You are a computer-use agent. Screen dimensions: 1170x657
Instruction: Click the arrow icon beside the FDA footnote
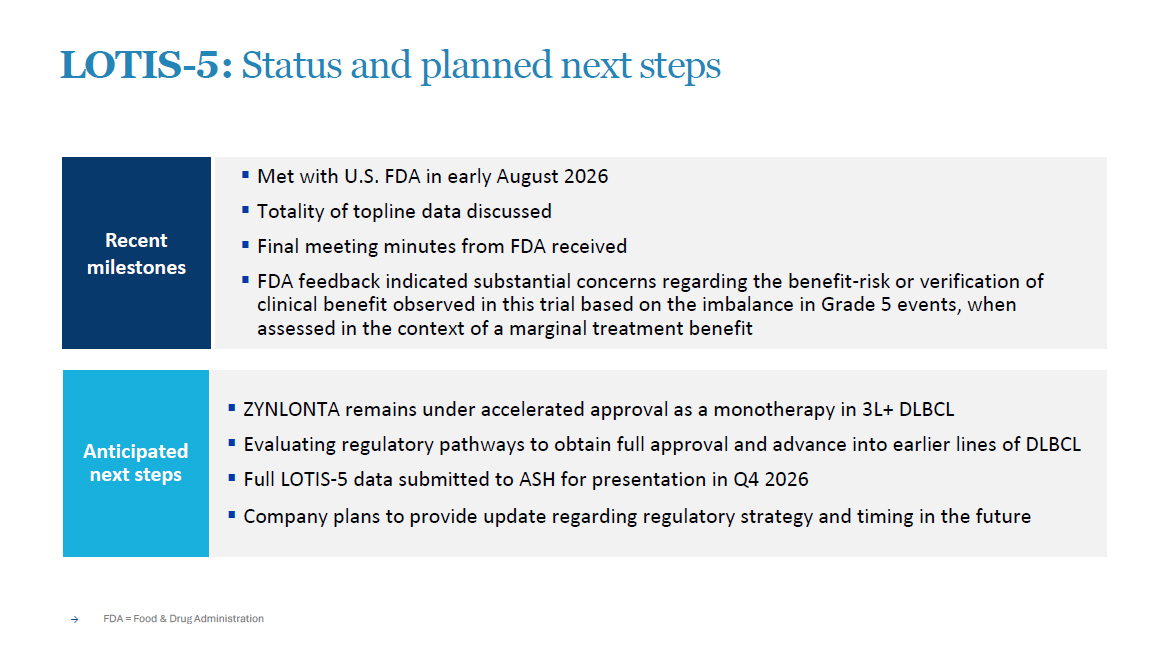pyautogui.click(x=75, y=619)
